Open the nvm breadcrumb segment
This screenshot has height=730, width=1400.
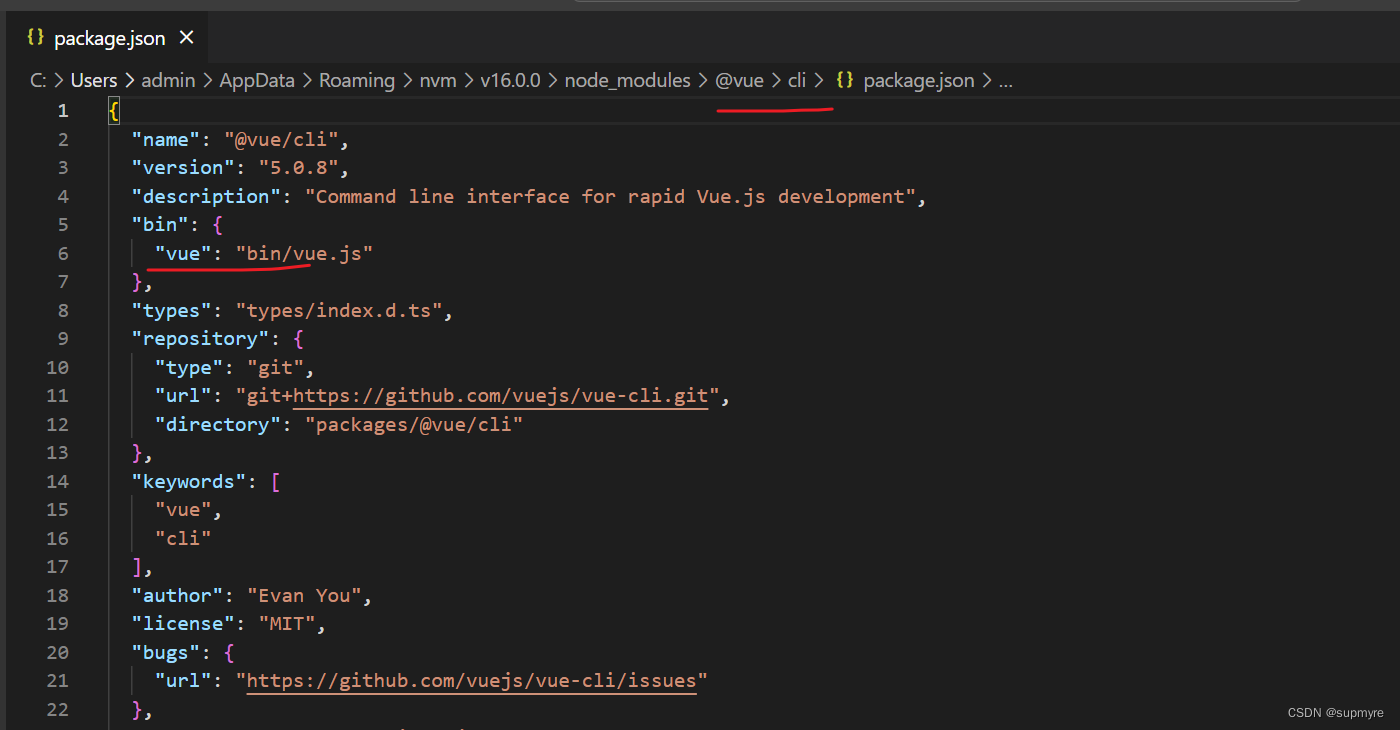(x=438, y=81)
